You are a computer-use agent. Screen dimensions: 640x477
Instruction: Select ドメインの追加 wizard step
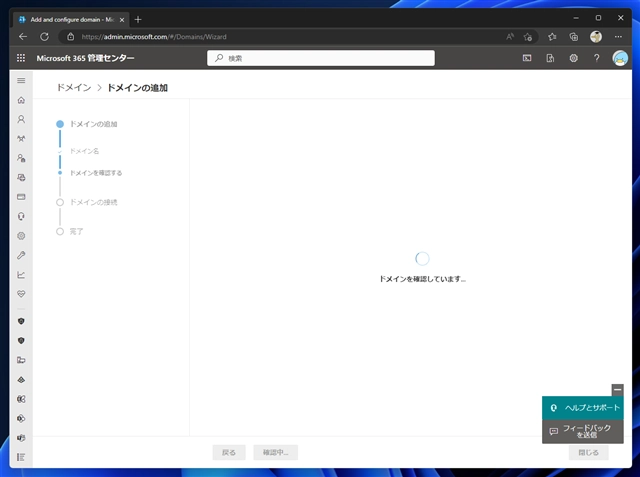(x=93, y=124)
